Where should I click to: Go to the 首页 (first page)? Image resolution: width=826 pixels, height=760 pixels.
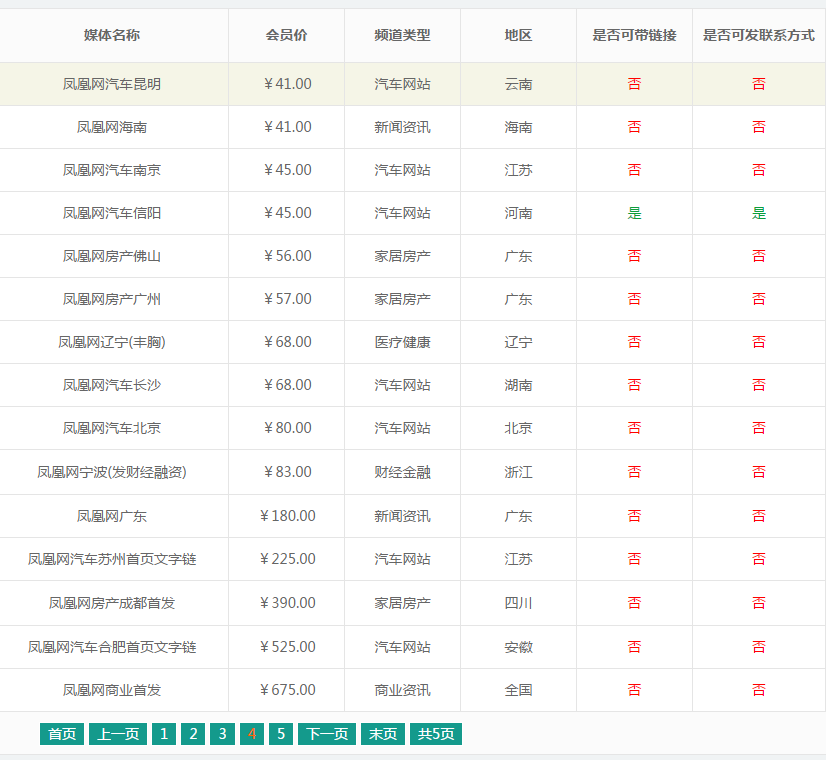(61, 733)
